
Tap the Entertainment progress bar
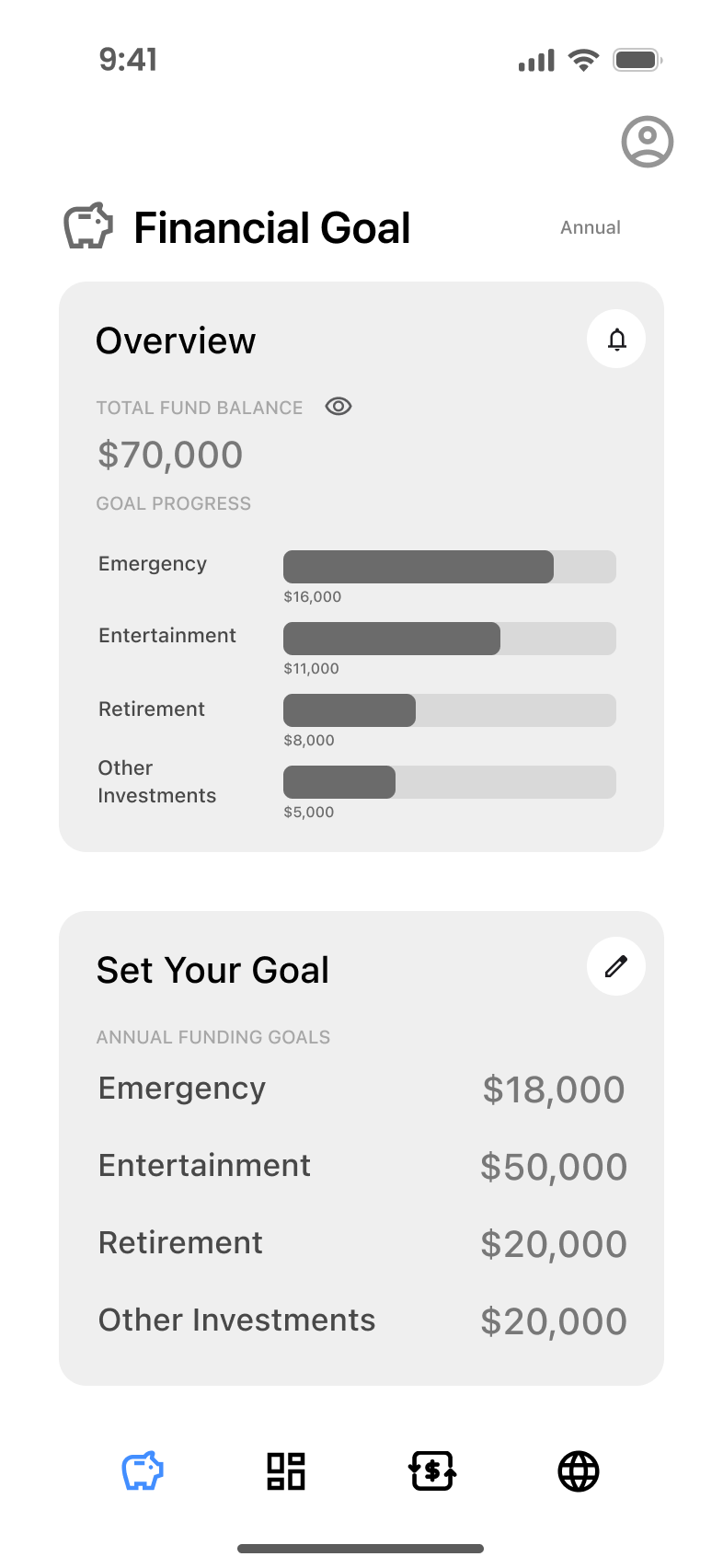click(450, 639)
